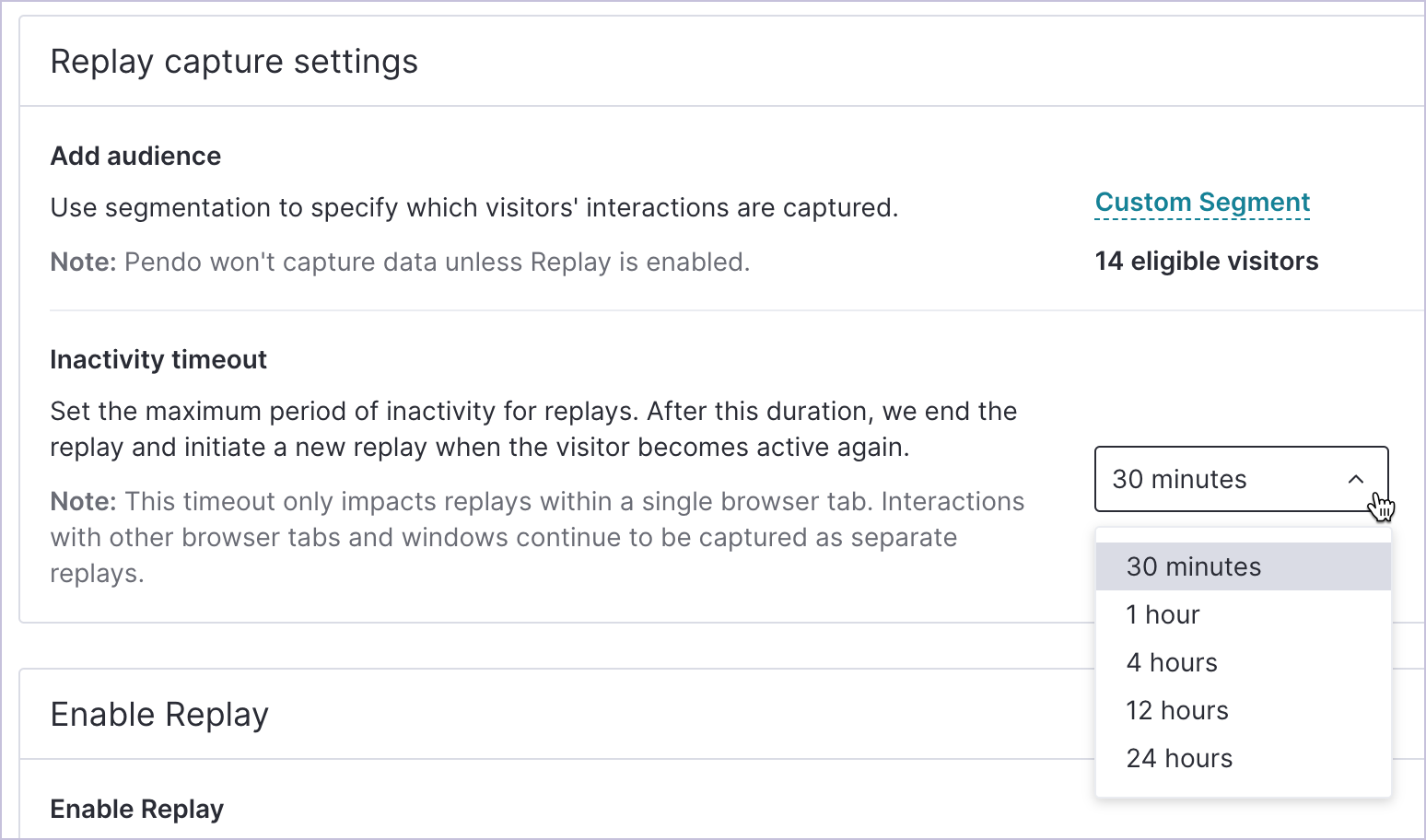
Task: Click divider line above Inactivity timeout heading
Action: coord(737,310)
